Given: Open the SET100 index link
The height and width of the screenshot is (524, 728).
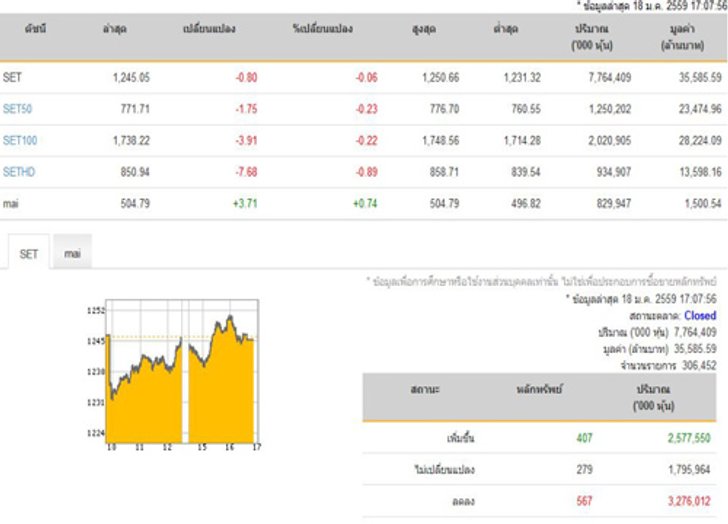Looking at the screenshot, I should 20,140.
